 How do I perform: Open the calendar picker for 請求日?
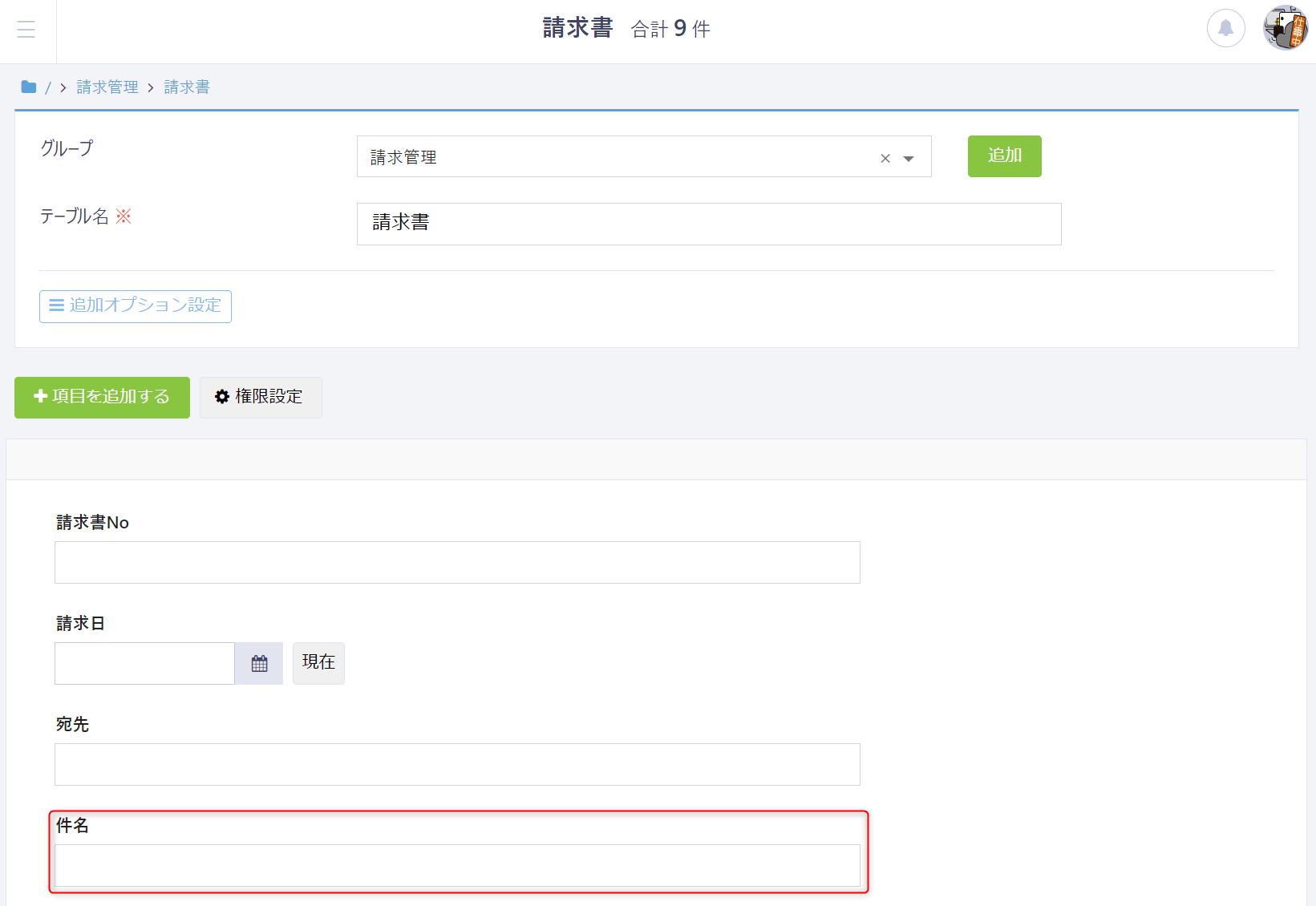(x=259, y=663)
